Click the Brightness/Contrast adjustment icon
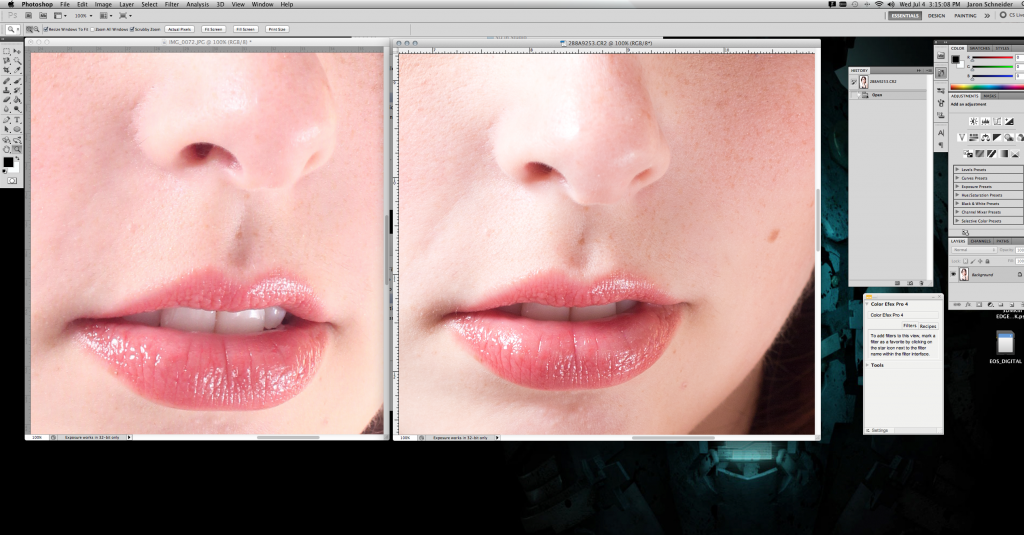Image resolution: width=1024 pixels, height=535 pixels. [x=974, y=122]
